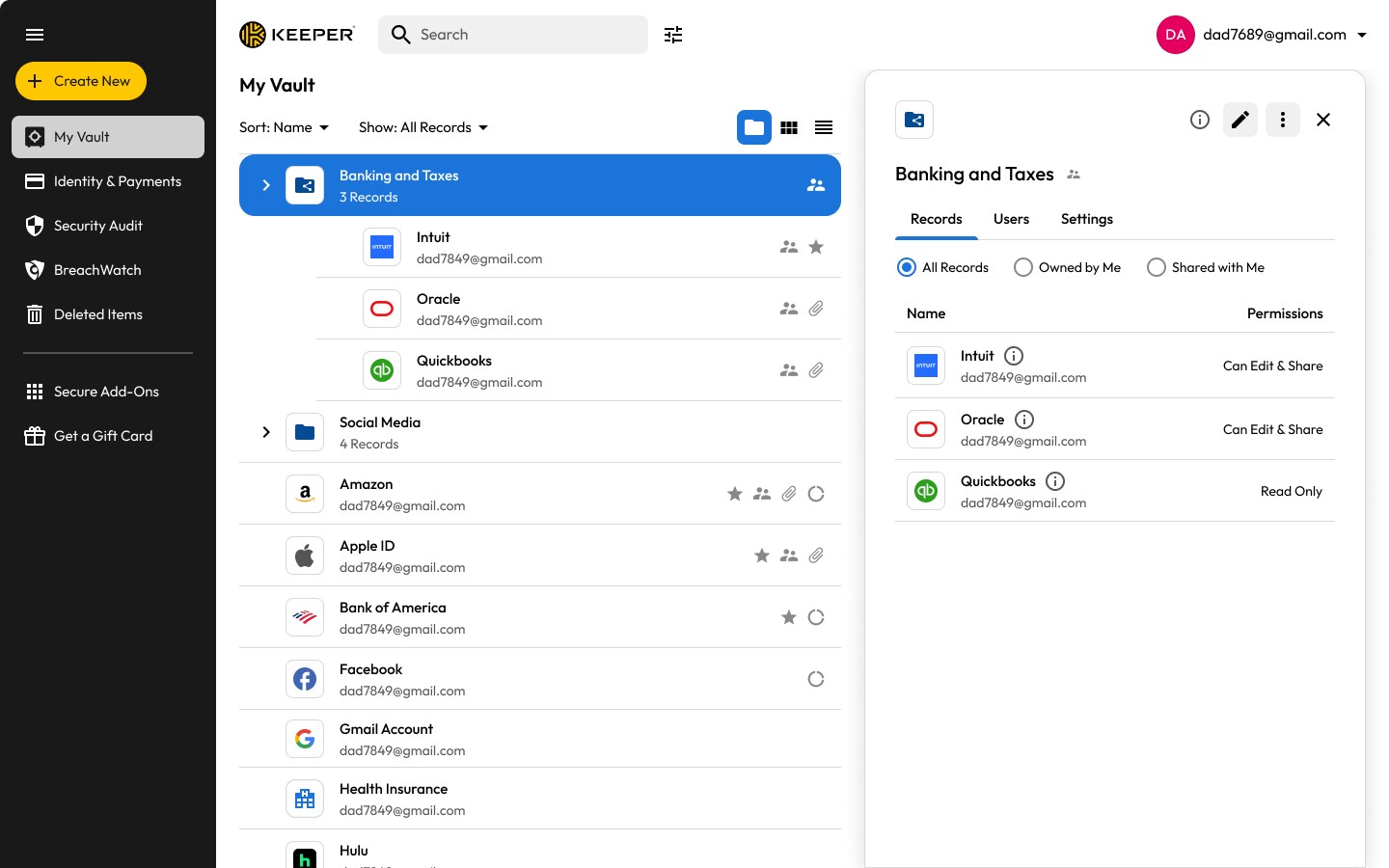View Intuit record info in panel
The image size is (1389, 868).
click(1014, 356)
